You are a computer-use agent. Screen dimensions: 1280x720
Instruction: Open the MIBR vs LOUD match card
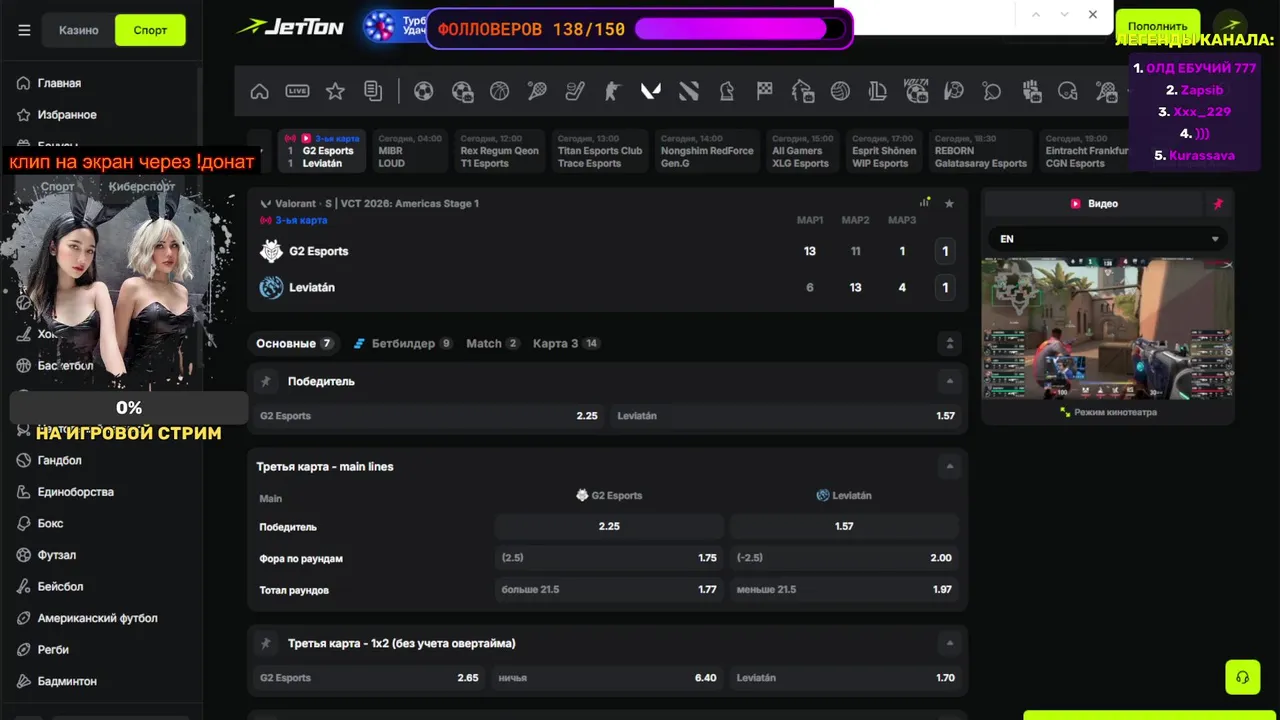(x=410, y=151)
